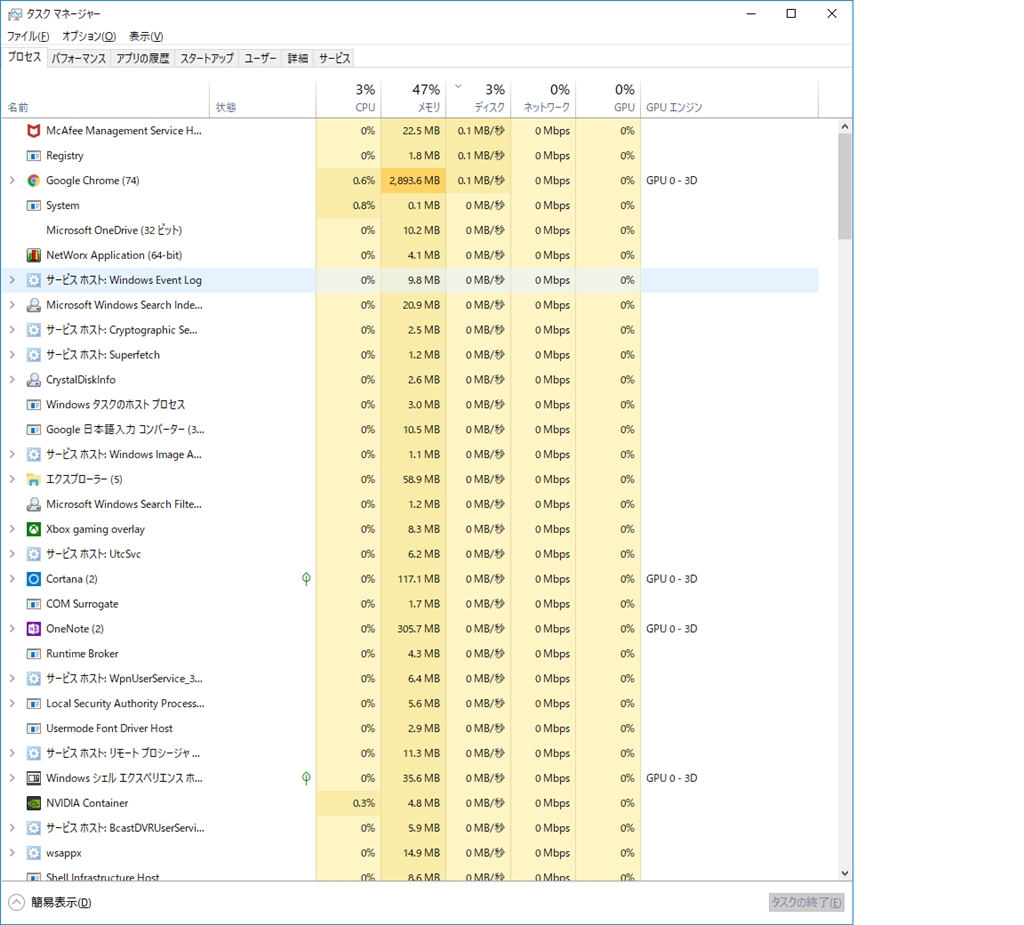Open the ファイル(F) menu
The image size is (1024, 925).
tap(28, 37)
